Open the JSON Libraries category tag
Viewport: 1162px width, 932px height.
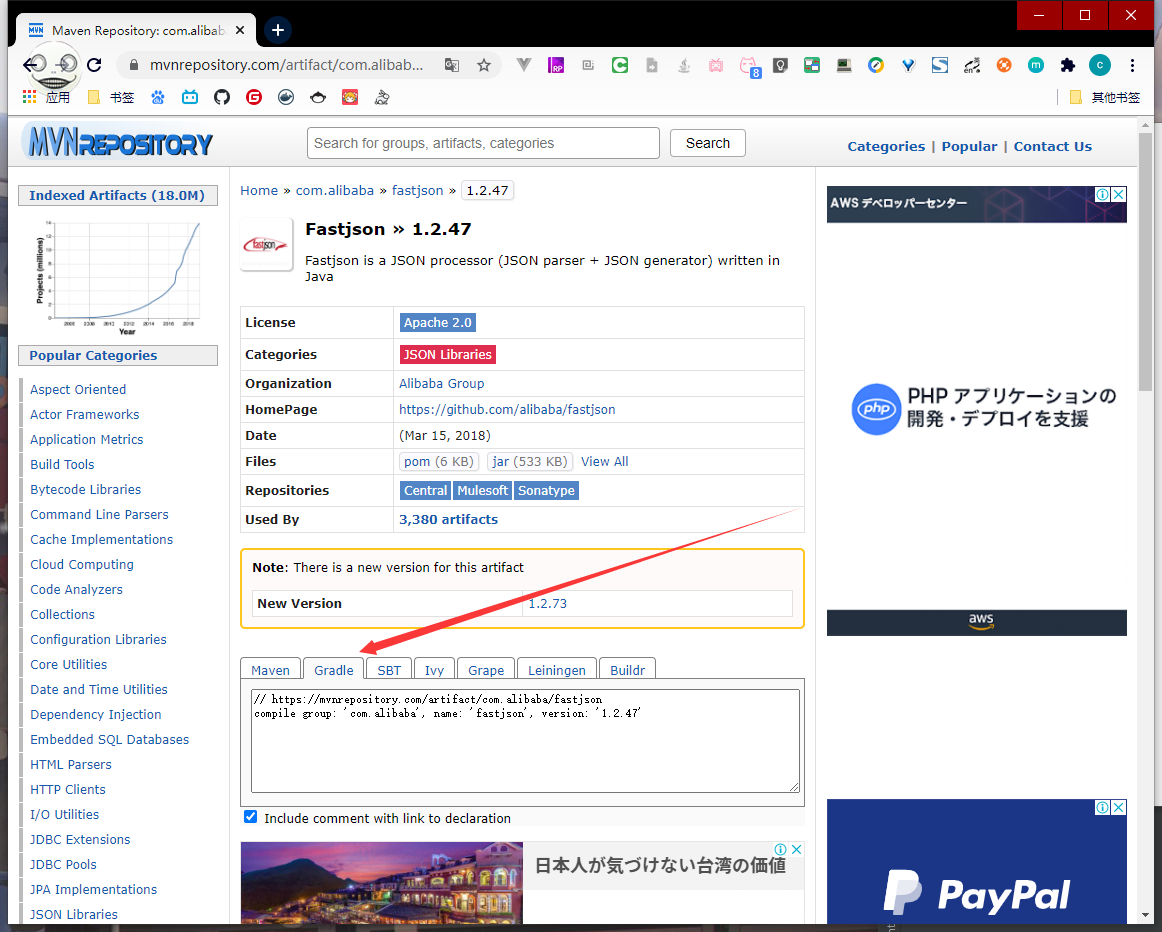[x=447, y=354]
